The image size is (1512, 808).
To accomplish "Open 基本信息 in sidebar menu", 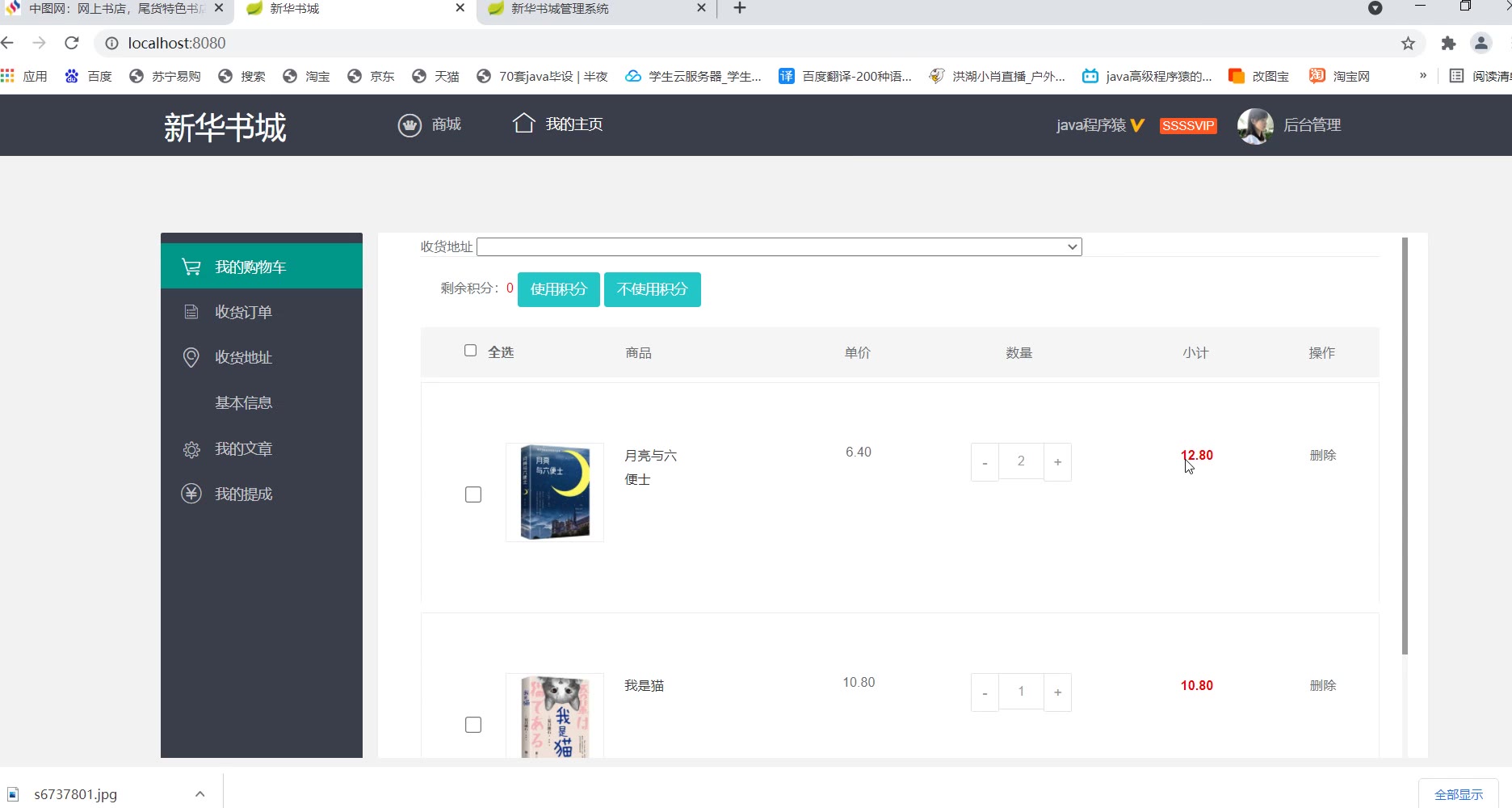I will pos(244,402).
